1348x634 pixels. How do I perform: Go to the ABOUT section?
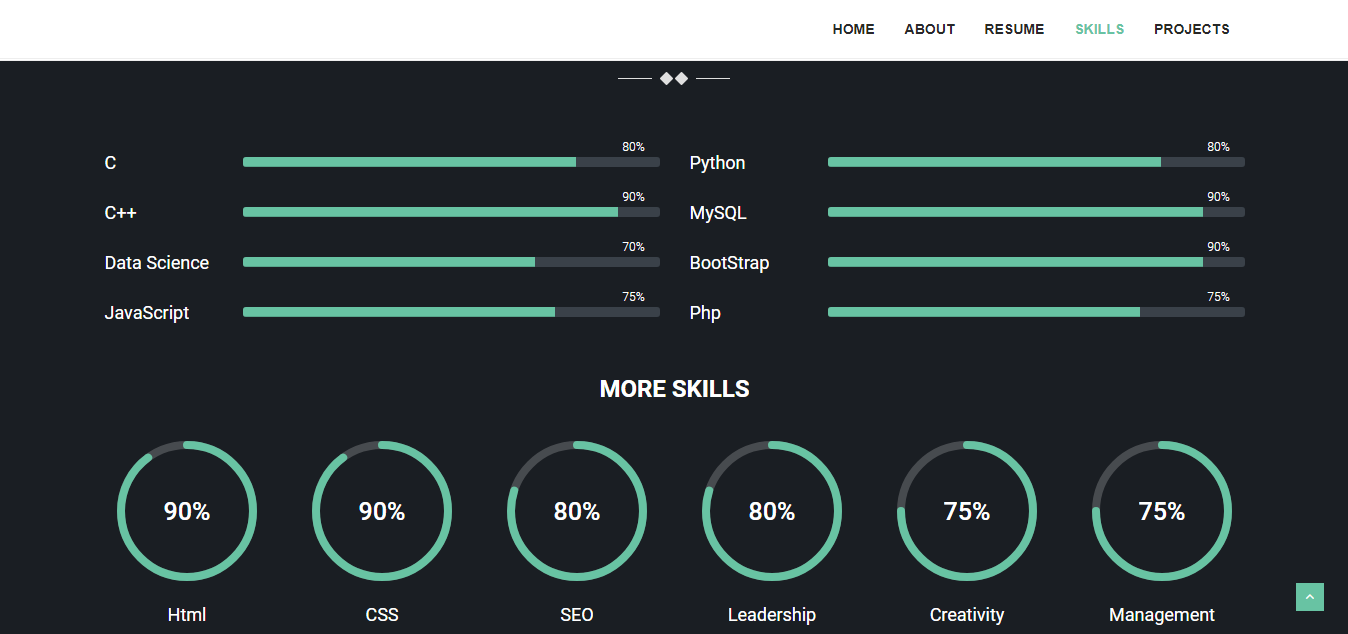[x=930, y=29]
